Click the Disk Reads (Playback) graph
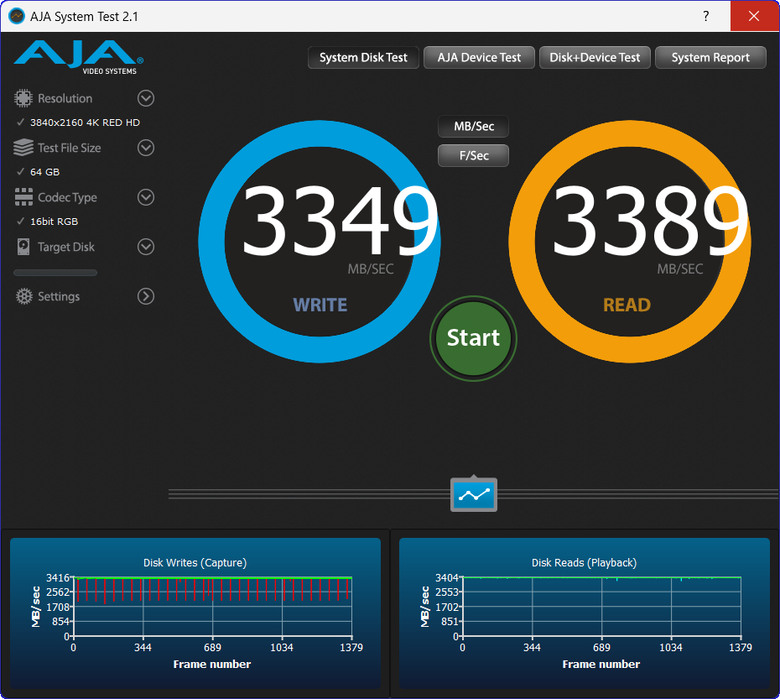780x699 pixels. (x=602, y=607)
